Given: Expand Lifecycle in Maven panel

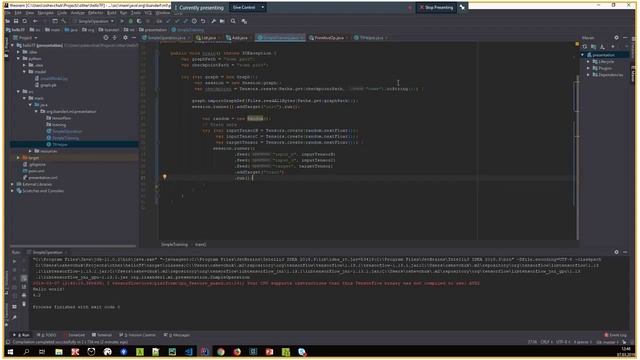Looking at the screenshot, I should coord(588,62).
